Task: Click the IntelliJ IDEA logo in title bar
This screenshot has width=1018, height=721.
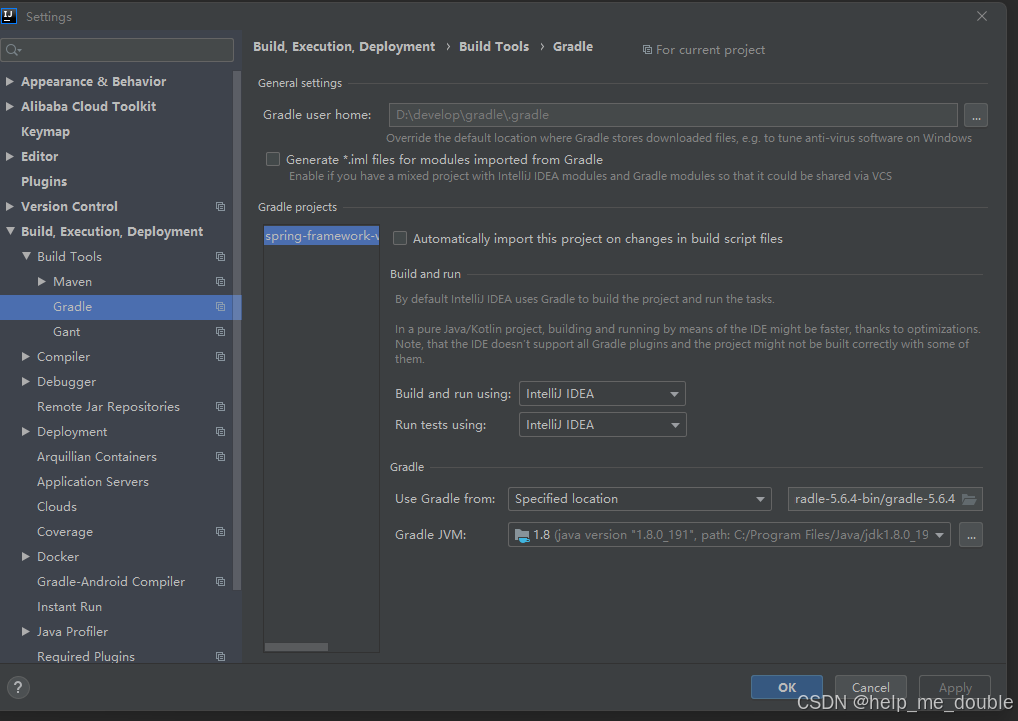Action: pyautogui.click(x=8, y=16)
